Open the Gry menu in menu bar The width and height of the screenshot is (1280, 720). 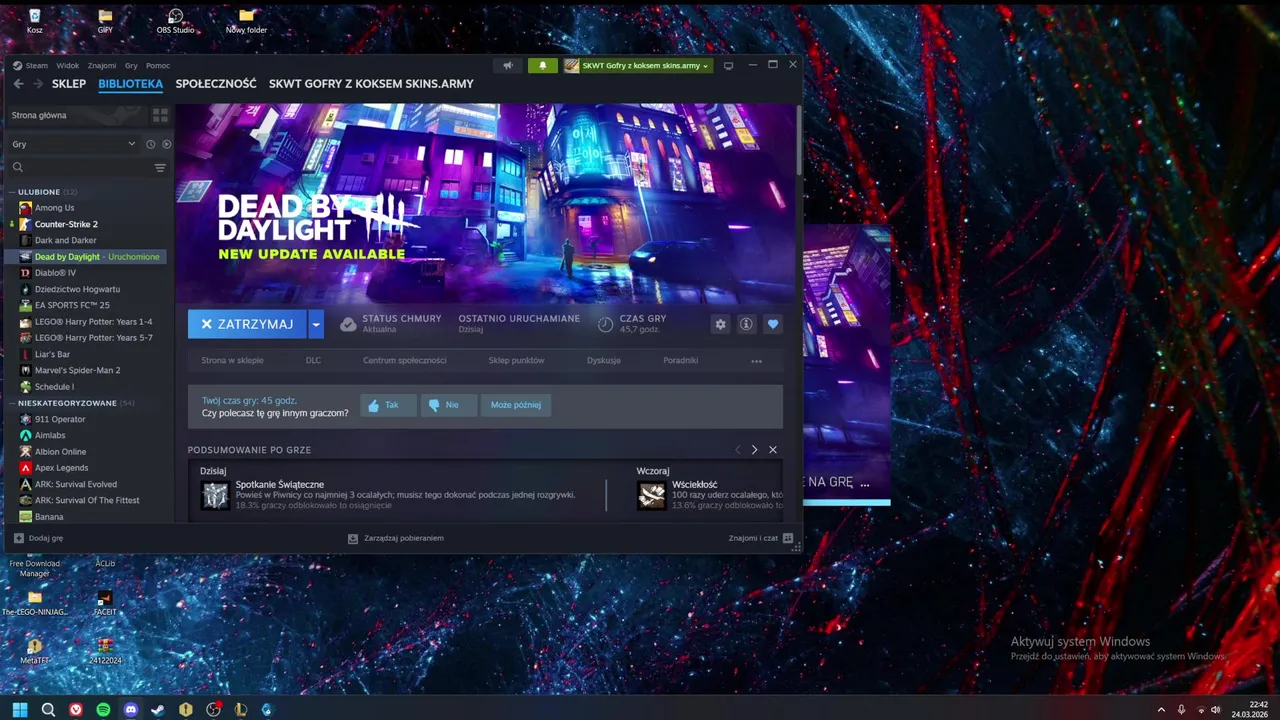click(131, 65)
